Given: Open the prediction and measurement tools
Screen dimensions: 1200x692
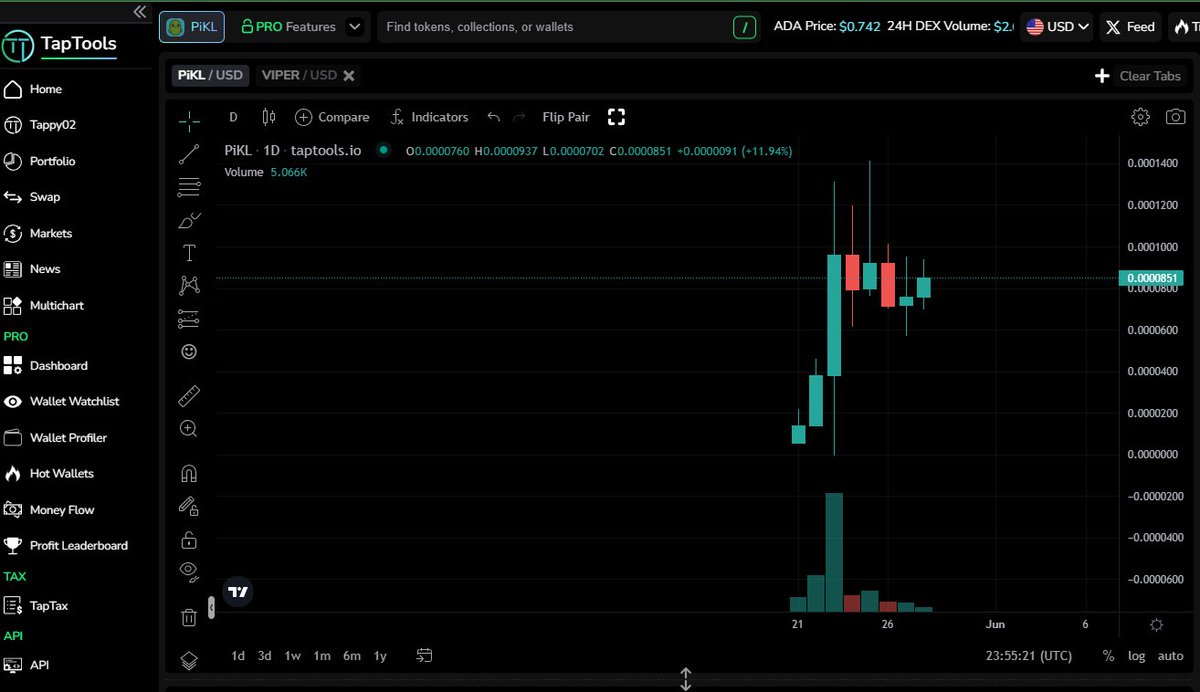Looking at the screenshot, I should click(x=188, y=319).
